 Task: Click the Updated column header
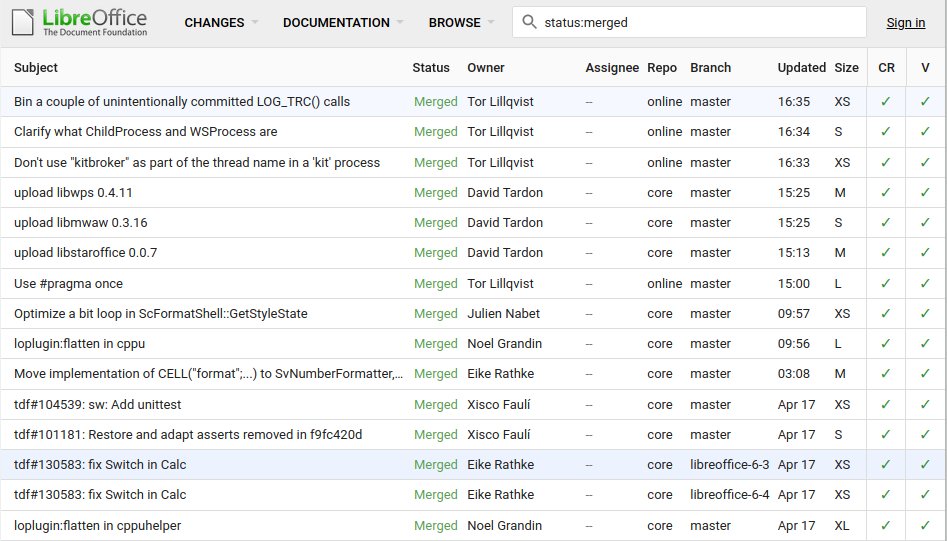pos(801,68)
